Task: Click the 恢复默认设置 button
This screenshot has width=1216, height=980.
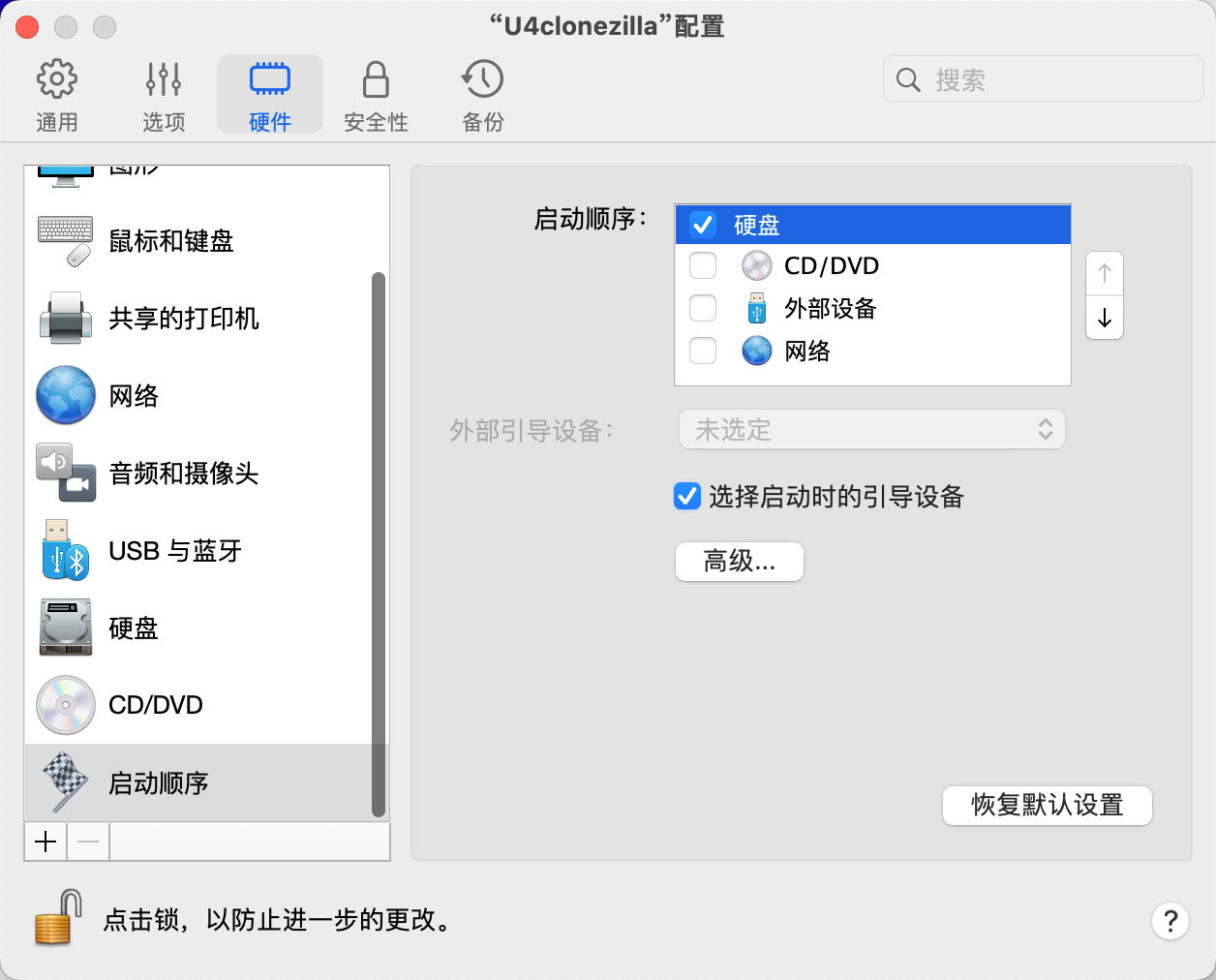Action: (1047, 805)
